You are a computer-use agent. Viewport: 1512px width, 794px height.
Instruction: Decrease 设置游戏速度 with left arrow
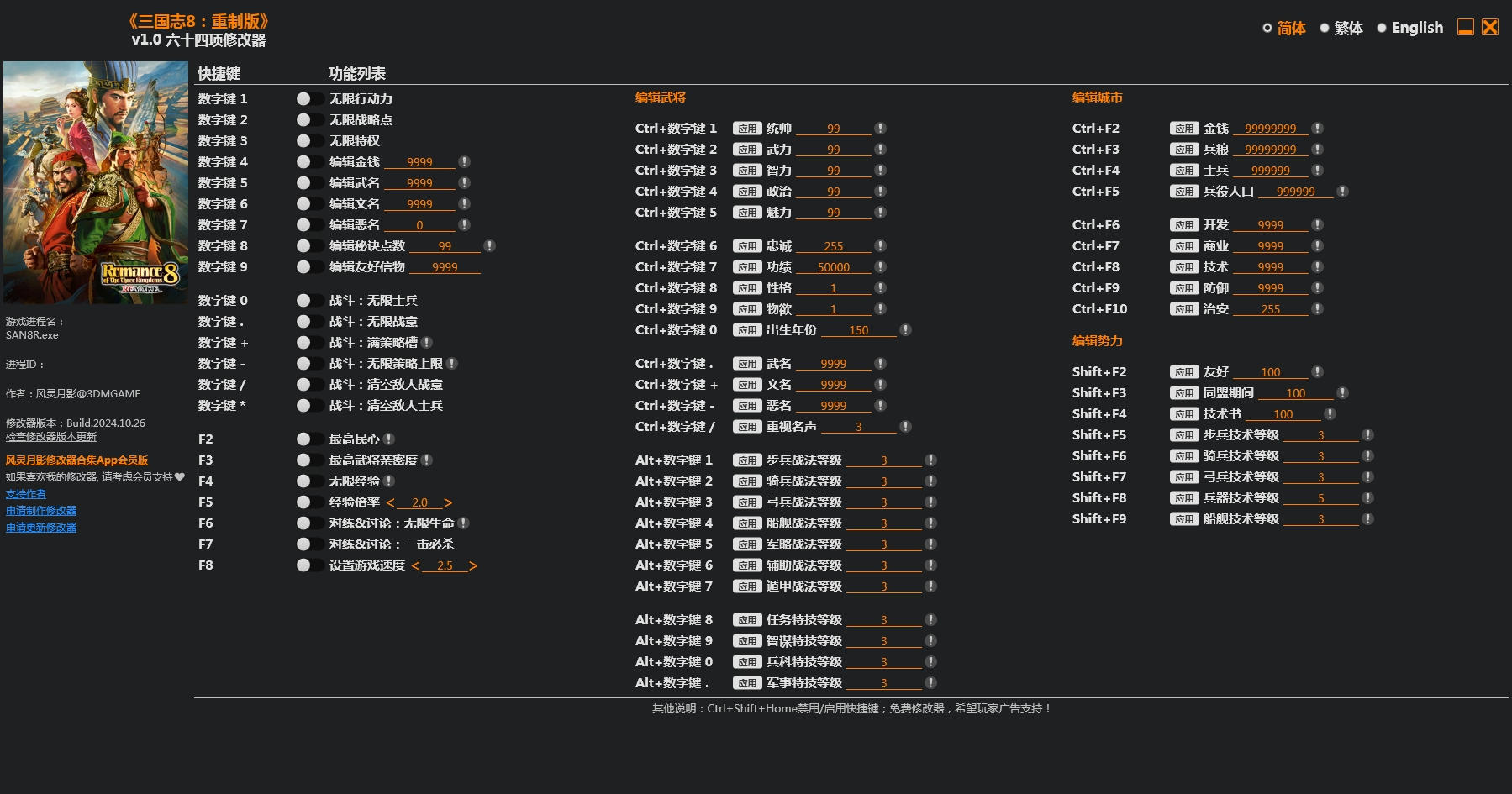click(x=415, y=565)
